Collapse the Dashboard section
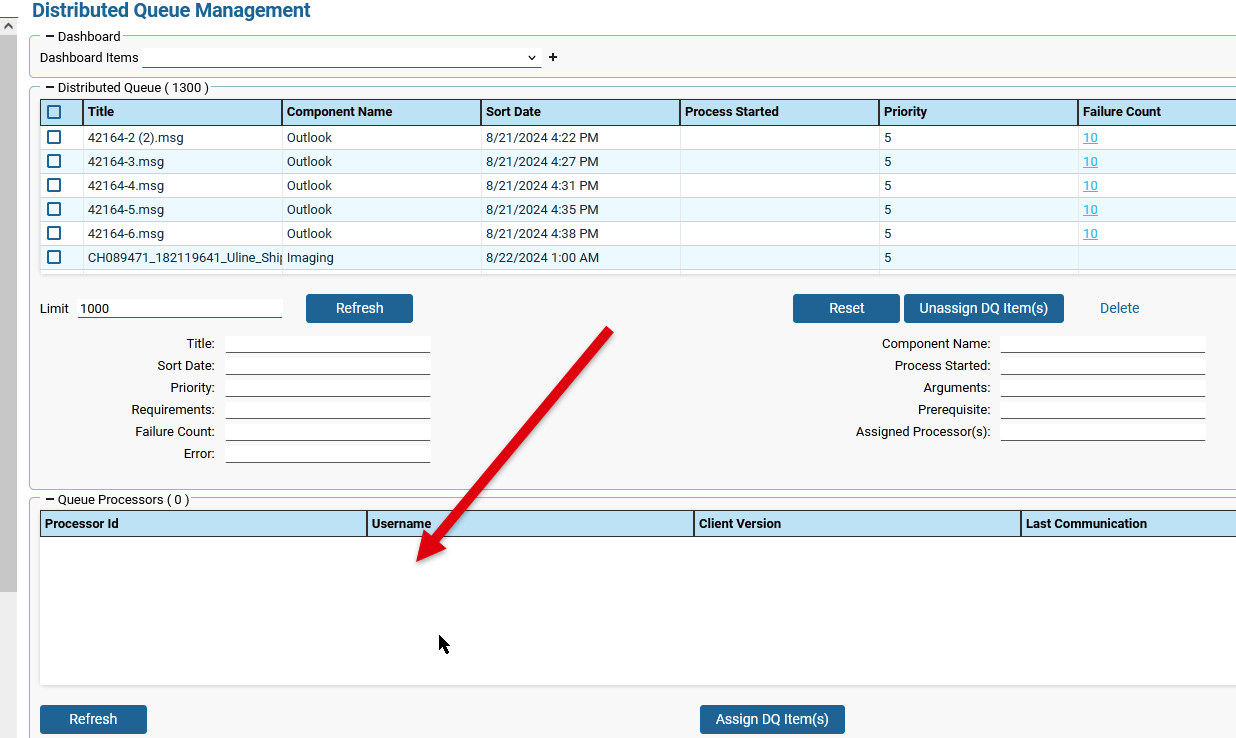 tap(50, 37)
